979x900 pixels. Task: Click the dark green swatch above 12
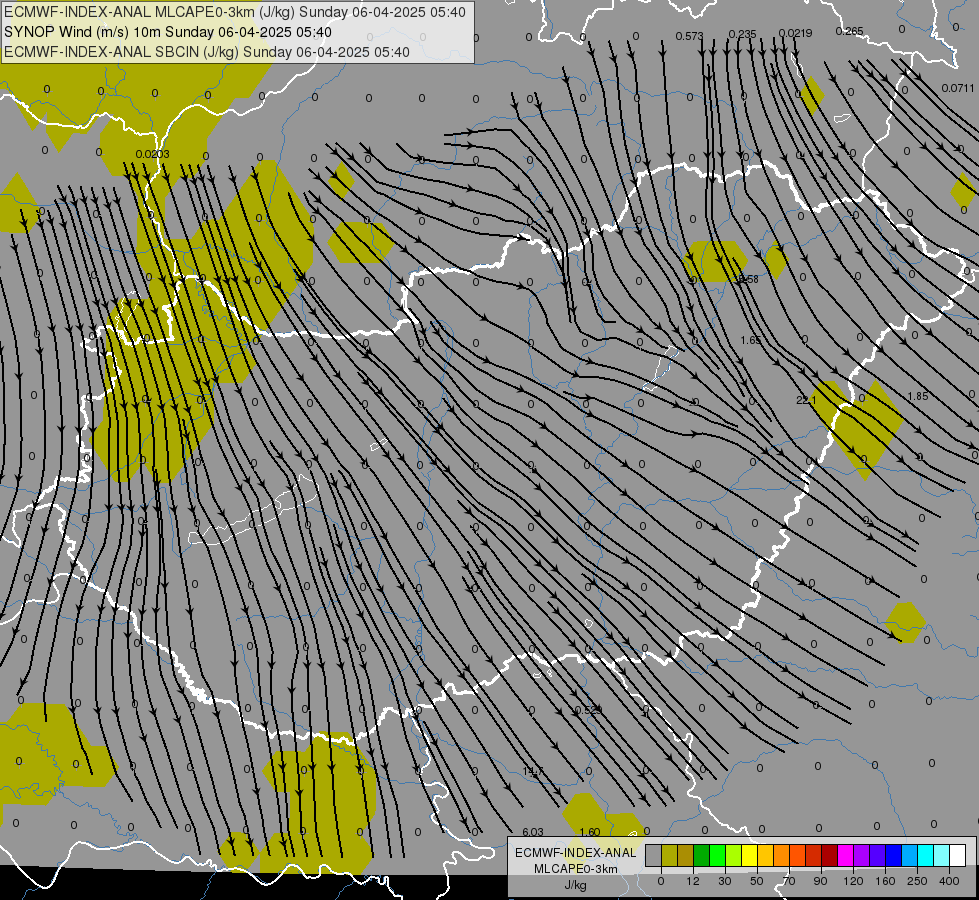[x=701, y=855]
